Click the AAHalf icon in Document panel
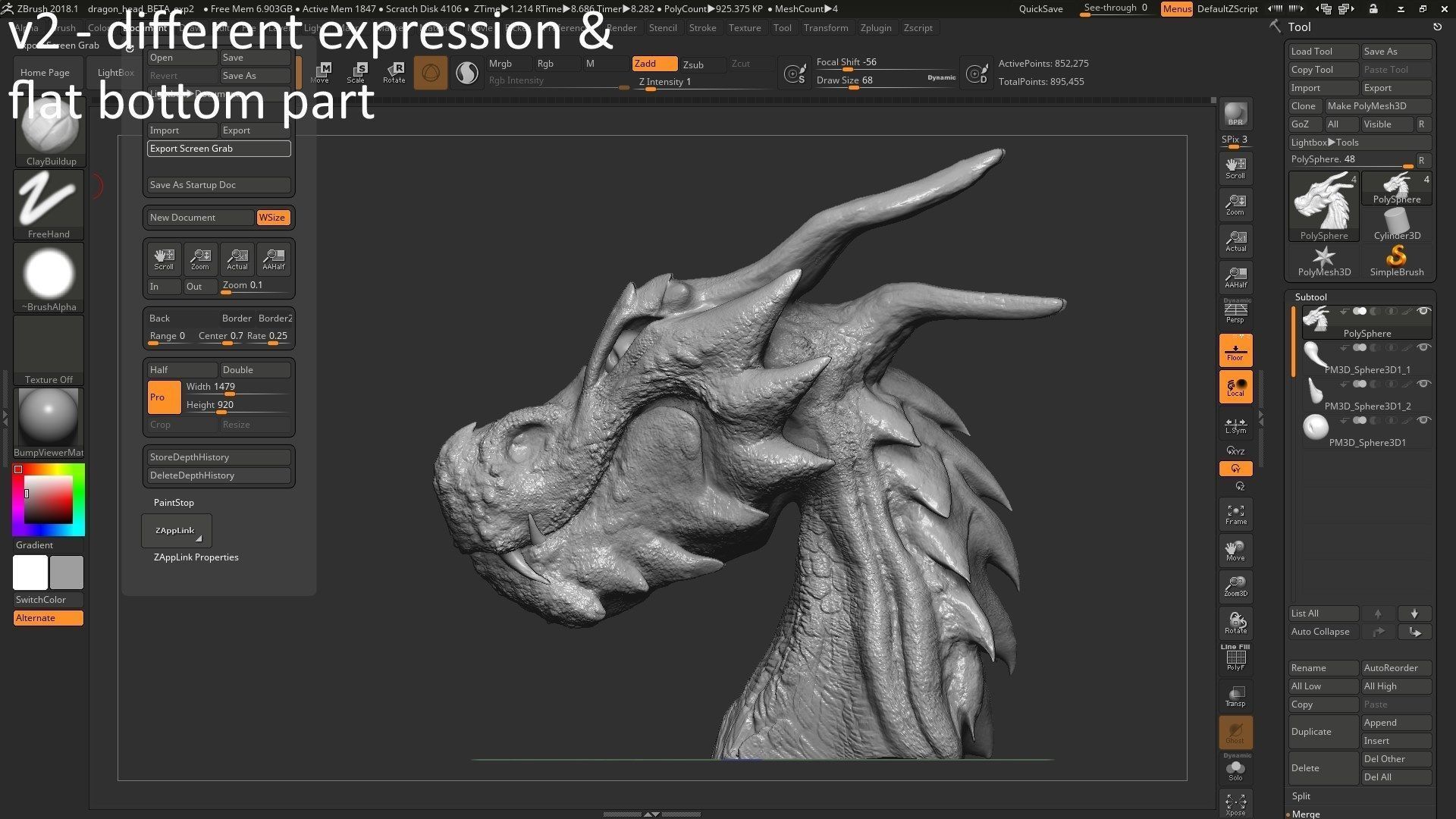This screenshot has height=819, width=1456. (274, 259)
